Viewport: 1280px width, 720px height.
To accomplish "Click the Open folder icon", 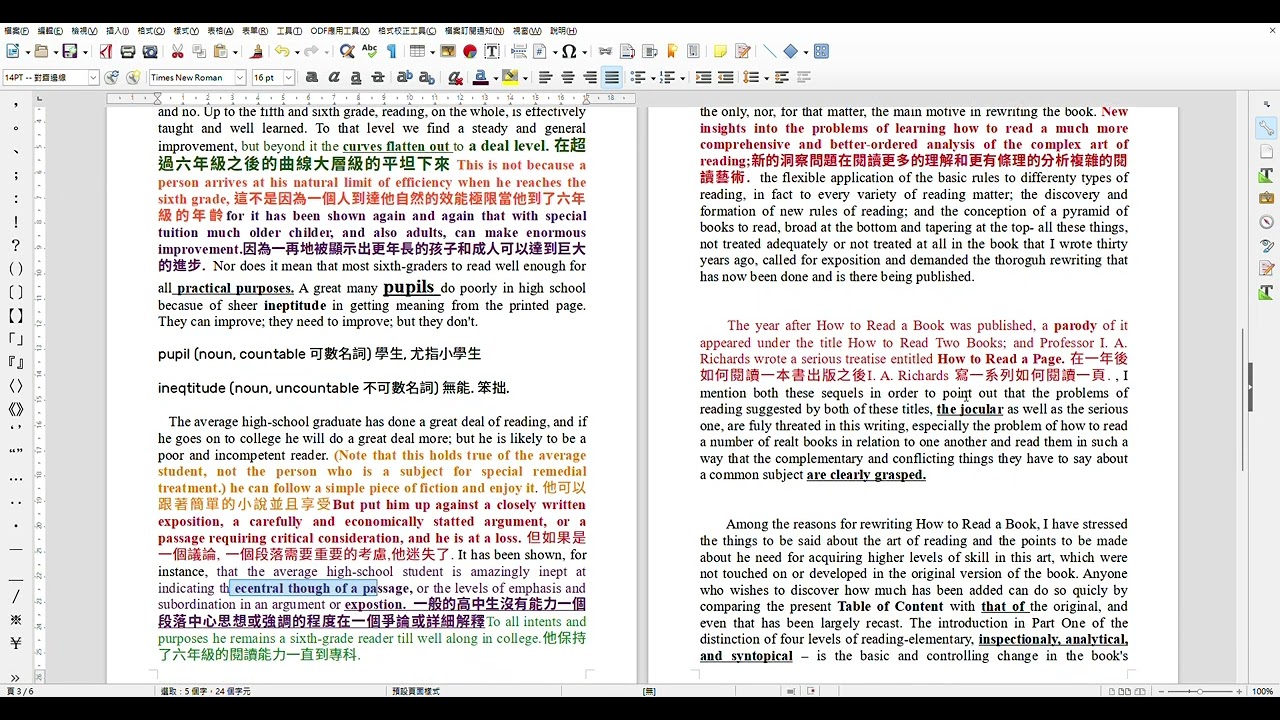I will [x=41, y=51].
